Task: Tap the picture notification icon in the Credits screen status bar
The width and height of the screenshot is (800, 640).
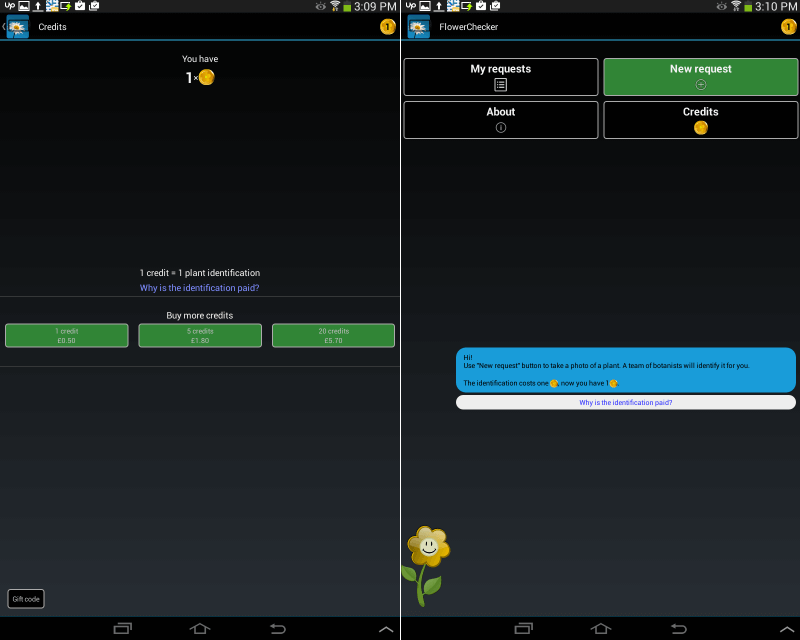Action: point(24,6)
